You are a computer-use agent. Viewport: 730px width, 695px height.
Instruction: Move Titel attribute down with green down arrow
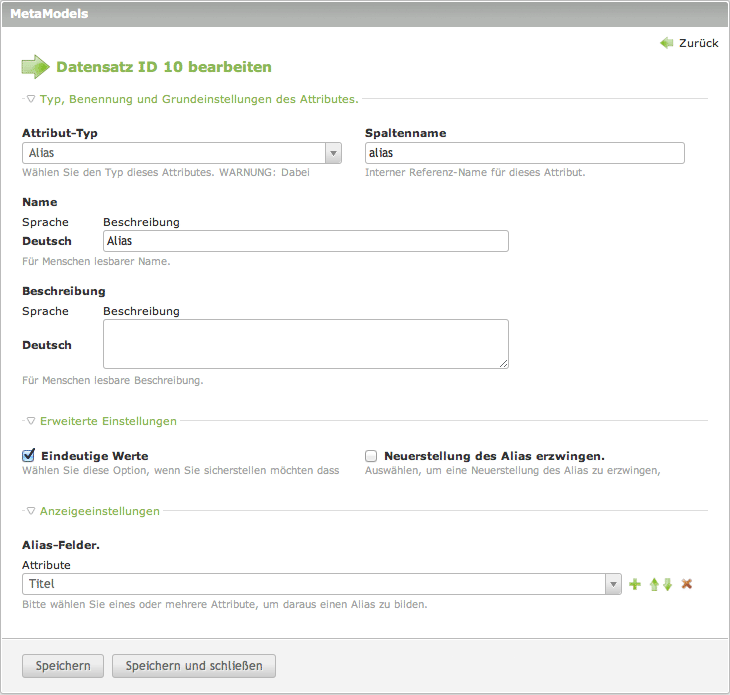click(667, 584)
